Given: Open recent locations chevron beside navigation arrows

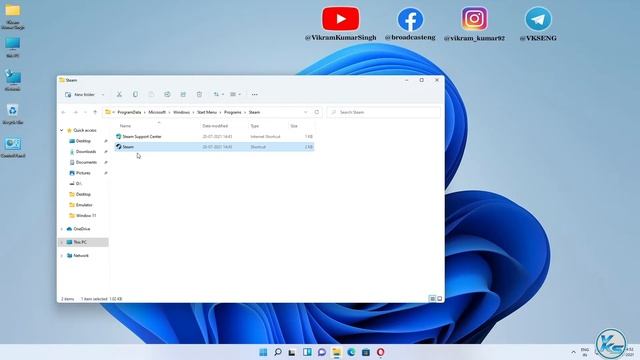Looking at the screenshot, I should [85, 112].
